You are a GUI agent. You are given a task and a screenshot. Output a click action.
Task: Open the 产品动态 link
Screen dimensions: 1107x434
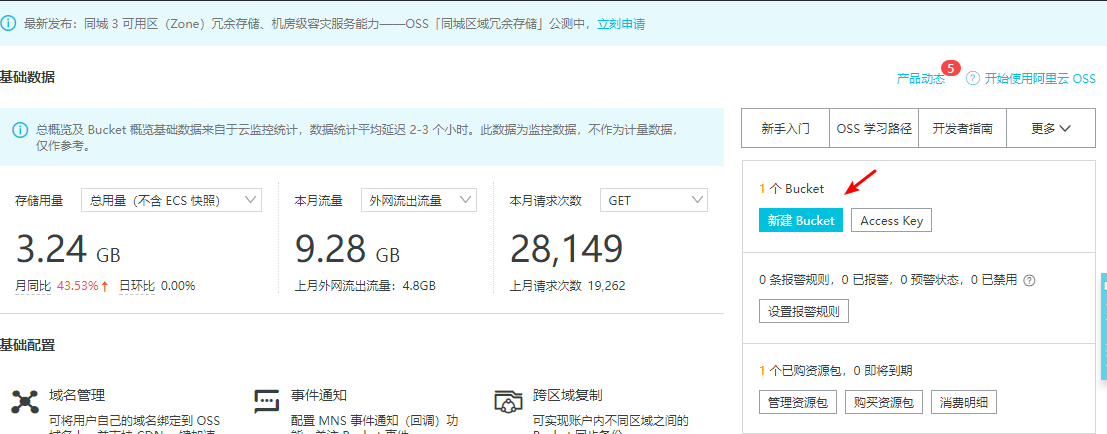pos(919,78)
